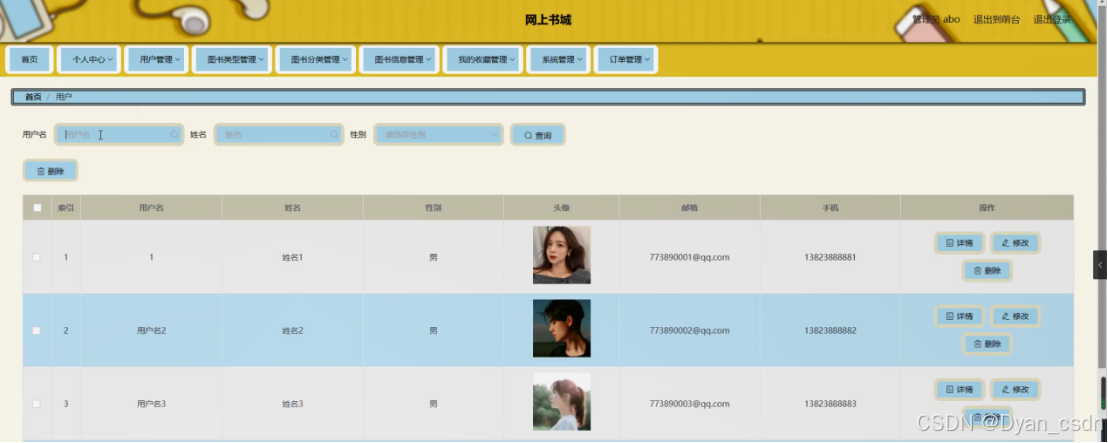Viewport: 1108px width, 443px height.
Task: Check the checkbox for row 1
Action: click(x=37, y=257)
